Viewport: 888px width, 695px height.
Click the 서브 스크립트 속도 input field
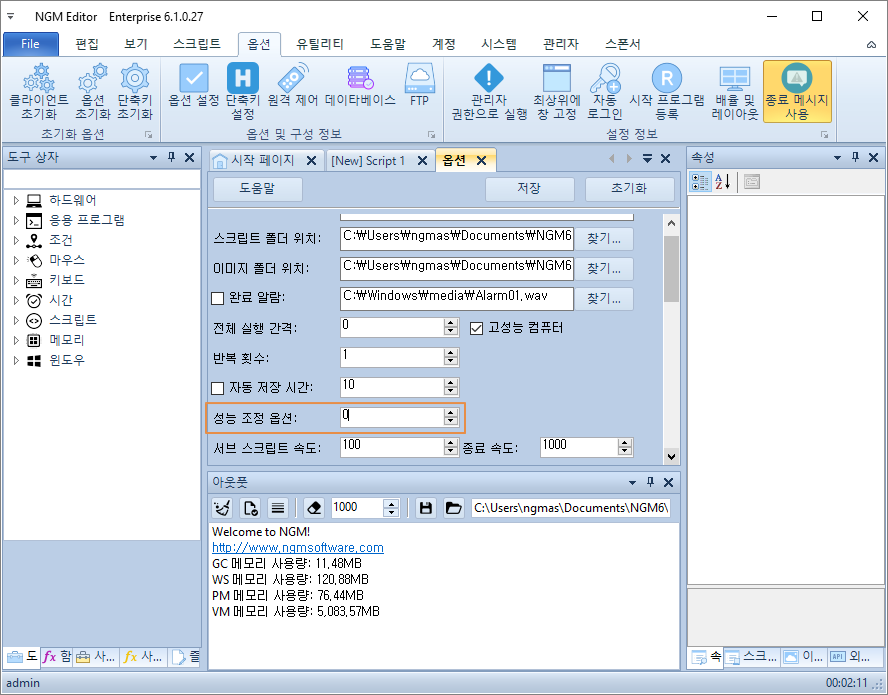pos(392,447)
